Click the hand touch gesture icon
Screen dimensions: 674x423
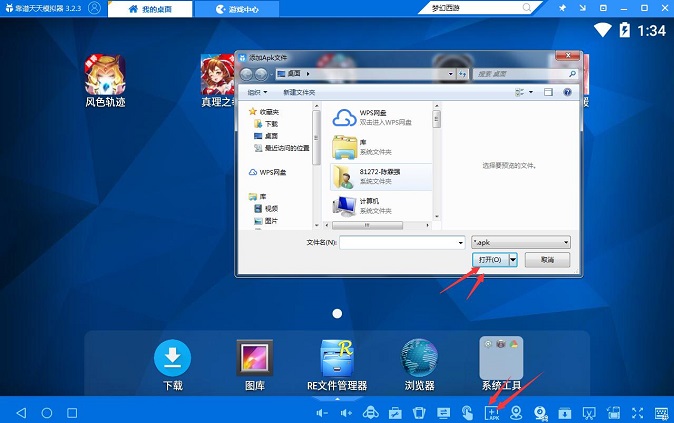tap(467, 413)
